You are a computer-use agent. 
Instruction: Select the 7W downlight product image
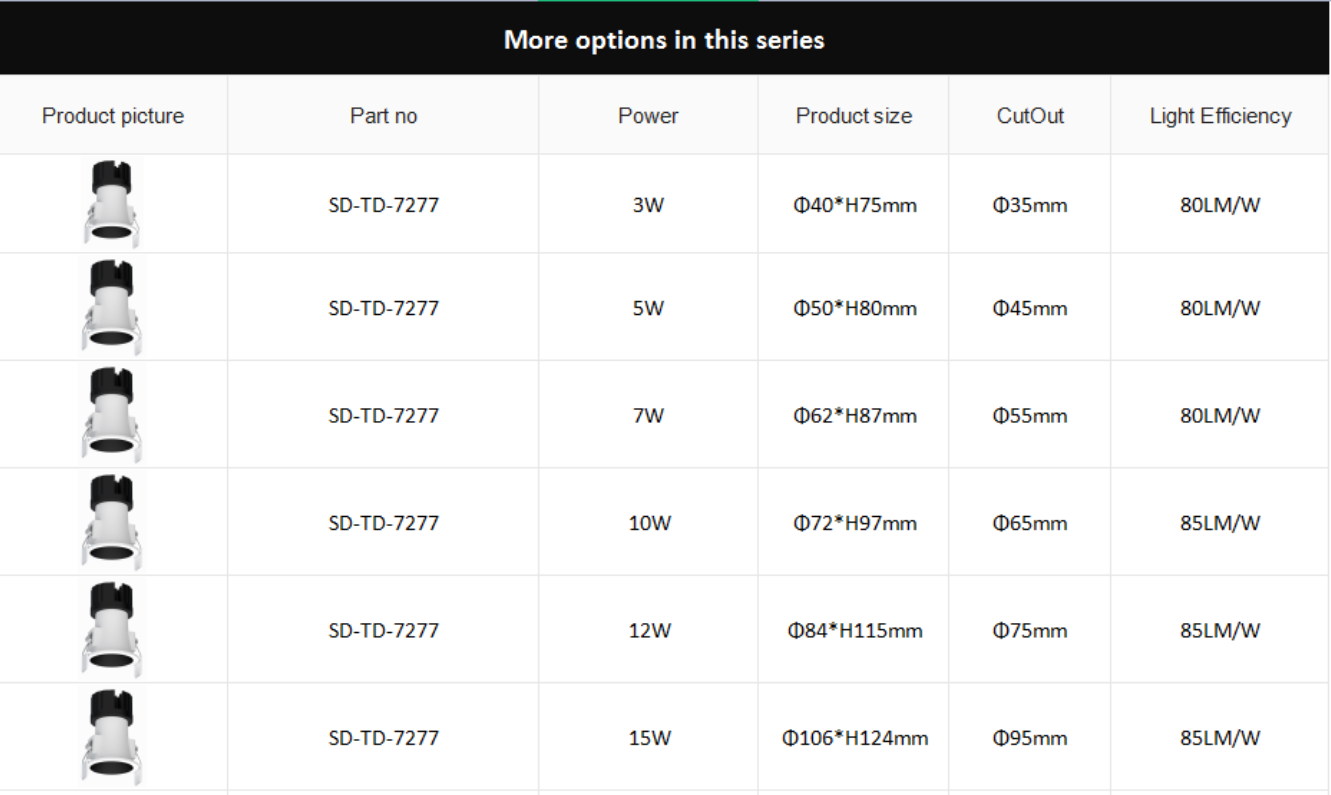point(111,414)
